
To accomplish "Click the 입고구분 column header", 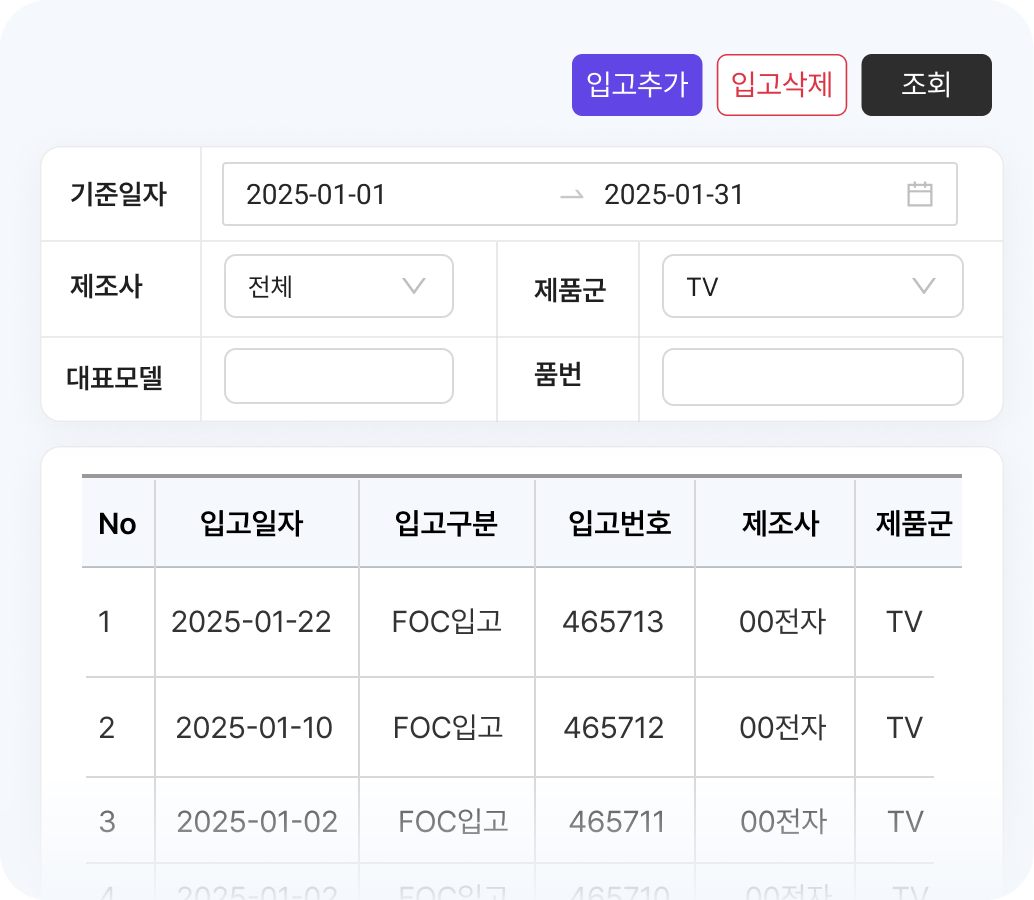I will pyautogui.click(x=446, y=523).
